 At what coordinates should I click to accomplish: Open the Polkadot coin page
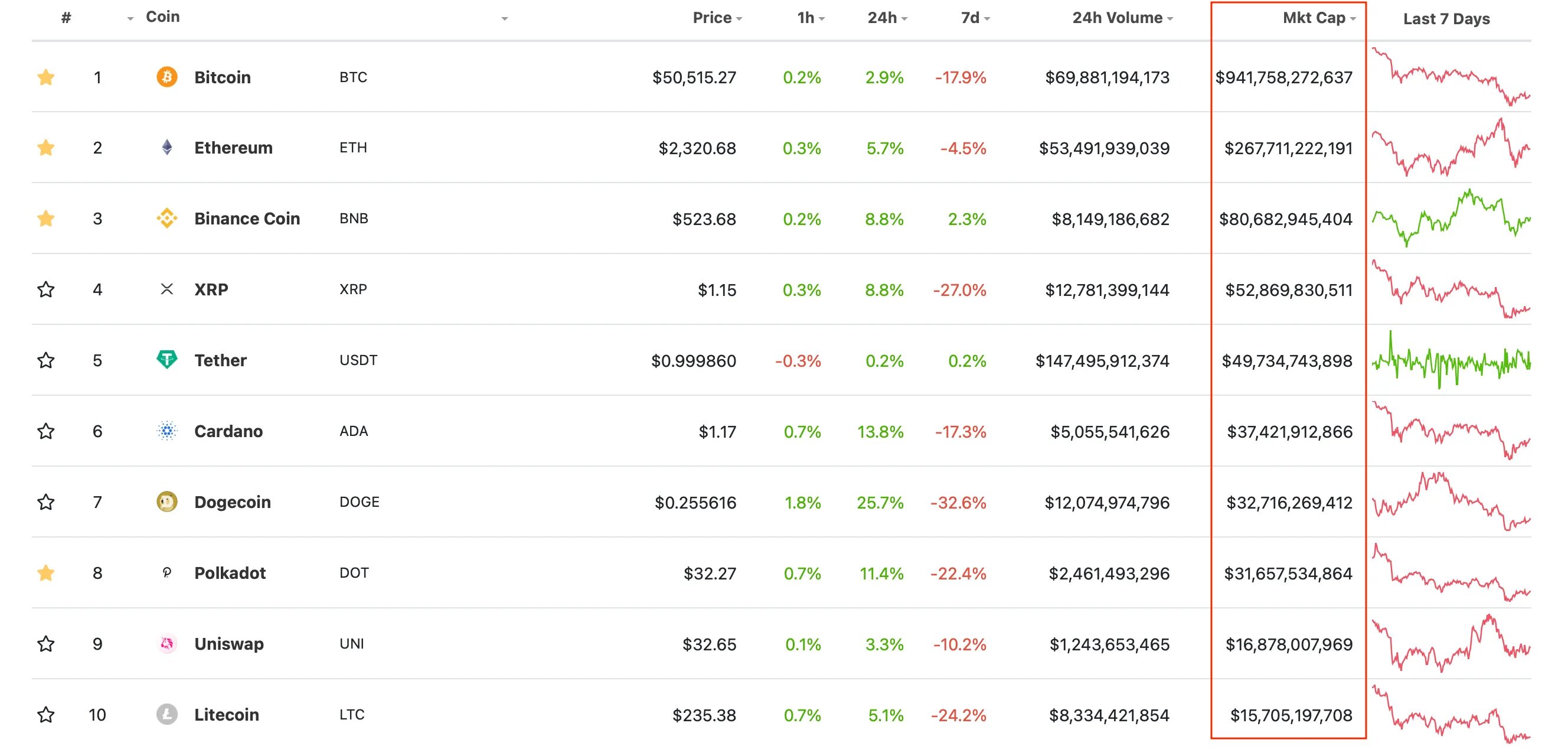(x=230, y=573)
